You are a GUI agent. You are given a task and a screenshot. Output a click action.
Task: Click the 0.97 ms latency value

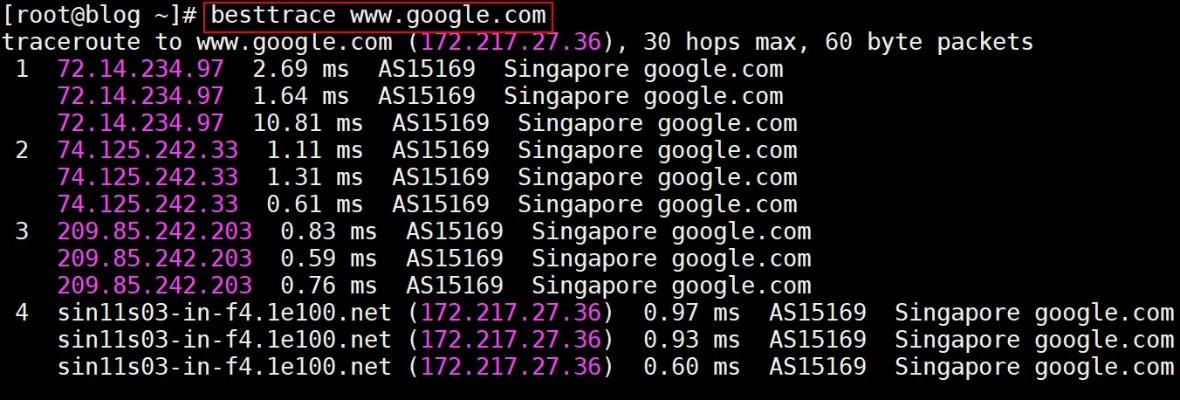(x=692, y=313)
